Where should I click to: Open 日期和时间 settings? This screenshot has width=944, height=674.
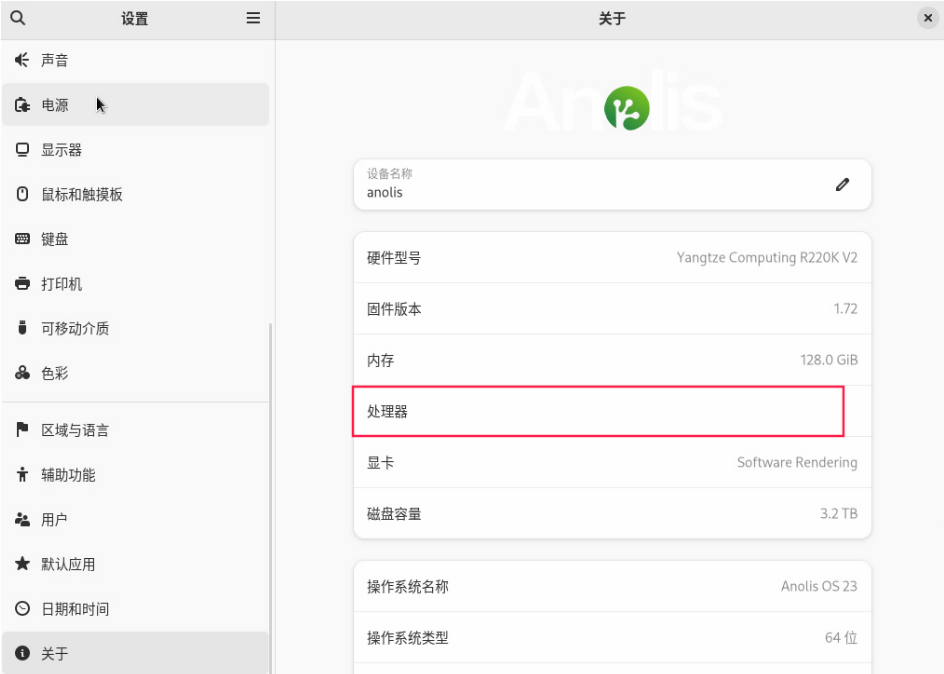74,609
